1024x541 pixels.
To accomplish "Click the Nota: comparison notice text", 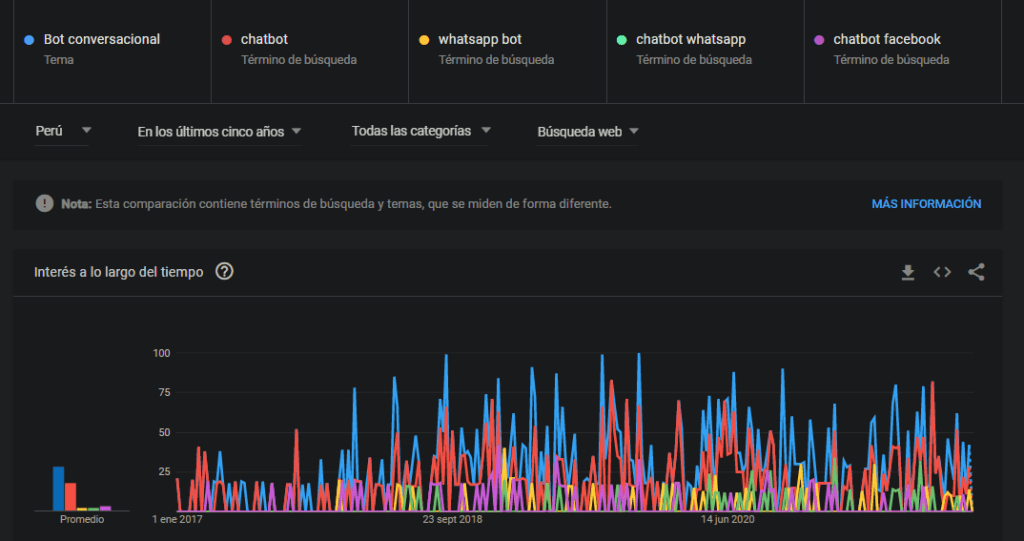I will tap(336, 204).
